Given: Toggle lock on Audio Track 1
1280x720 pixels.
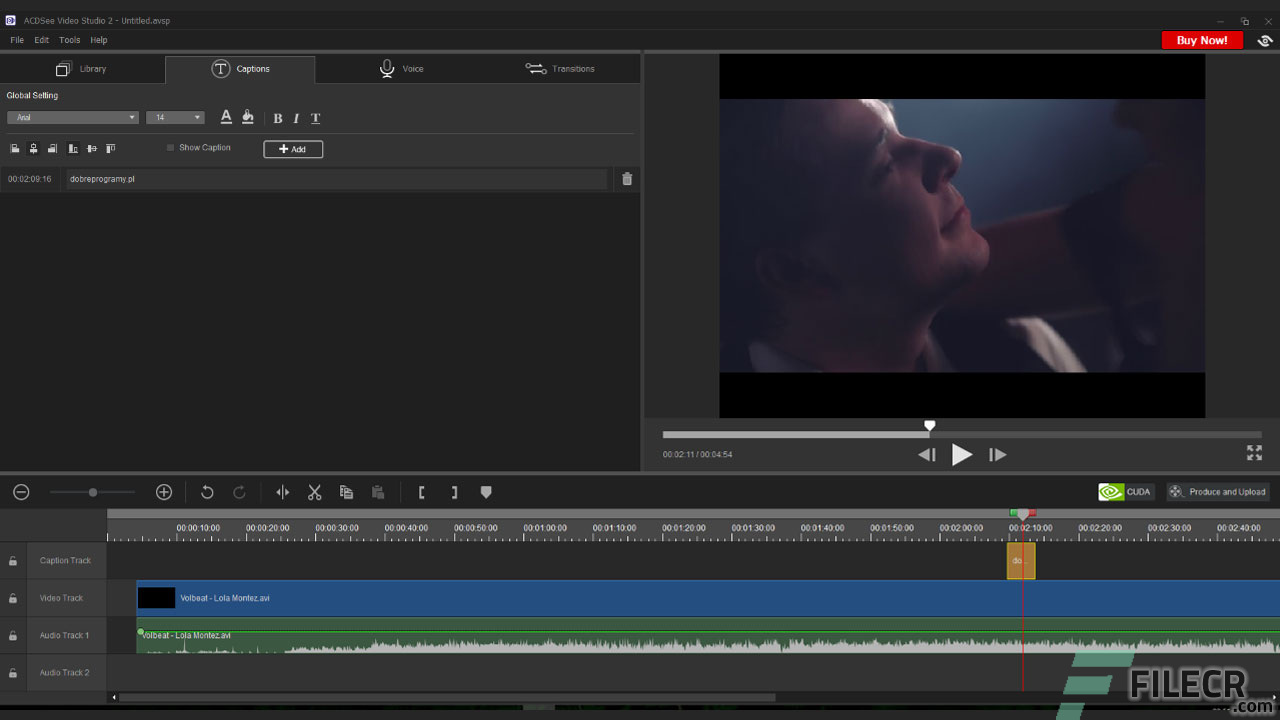Looking at the screenshot, I should click(13, 636).
